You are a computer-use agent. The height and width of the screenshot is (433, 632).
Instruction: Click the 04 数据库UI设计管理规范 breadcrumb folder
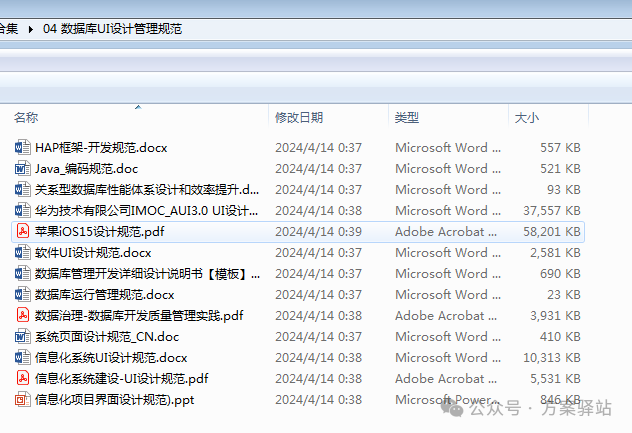click(112, 29)
